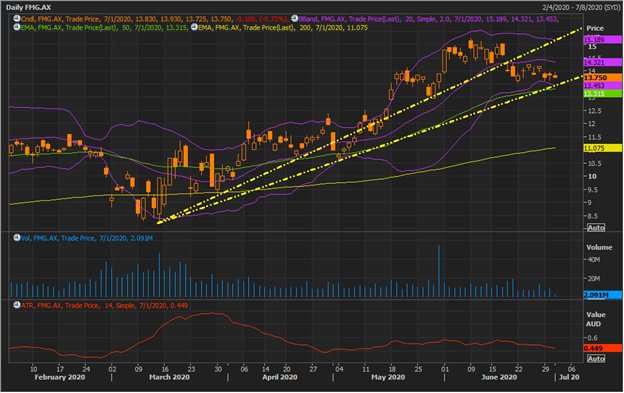
Task: Click the February 2020 month label
Action: tap(60, 377)
